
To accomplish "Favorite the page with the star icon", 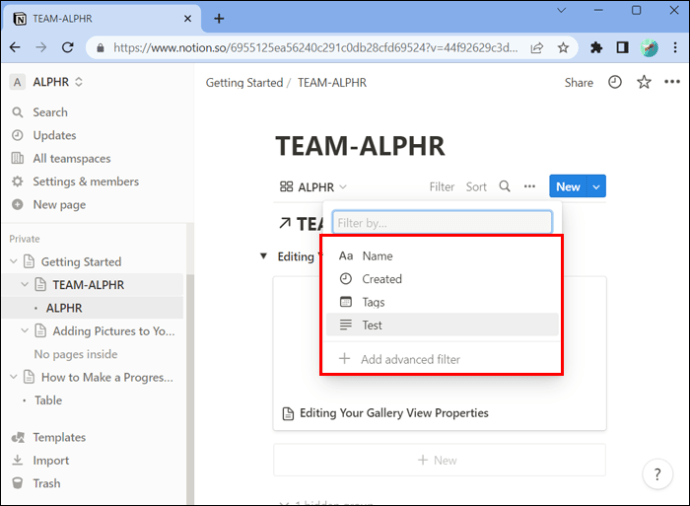I will pos(644,83).
